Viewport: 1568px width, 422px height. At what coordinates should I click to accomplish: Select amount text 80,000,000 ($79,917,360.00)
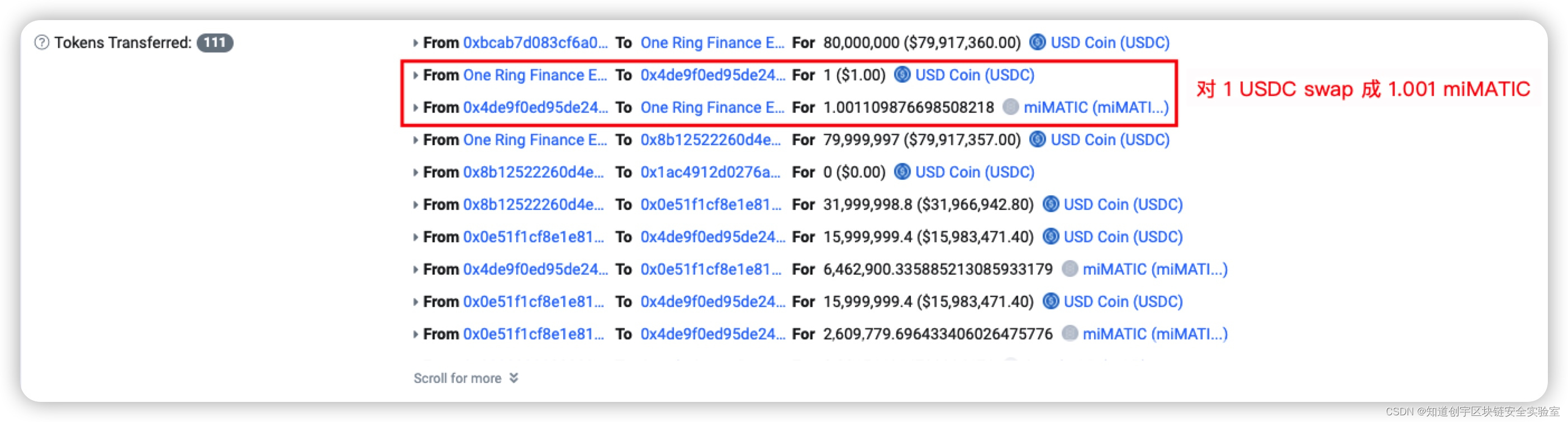(x=921, y=42)
